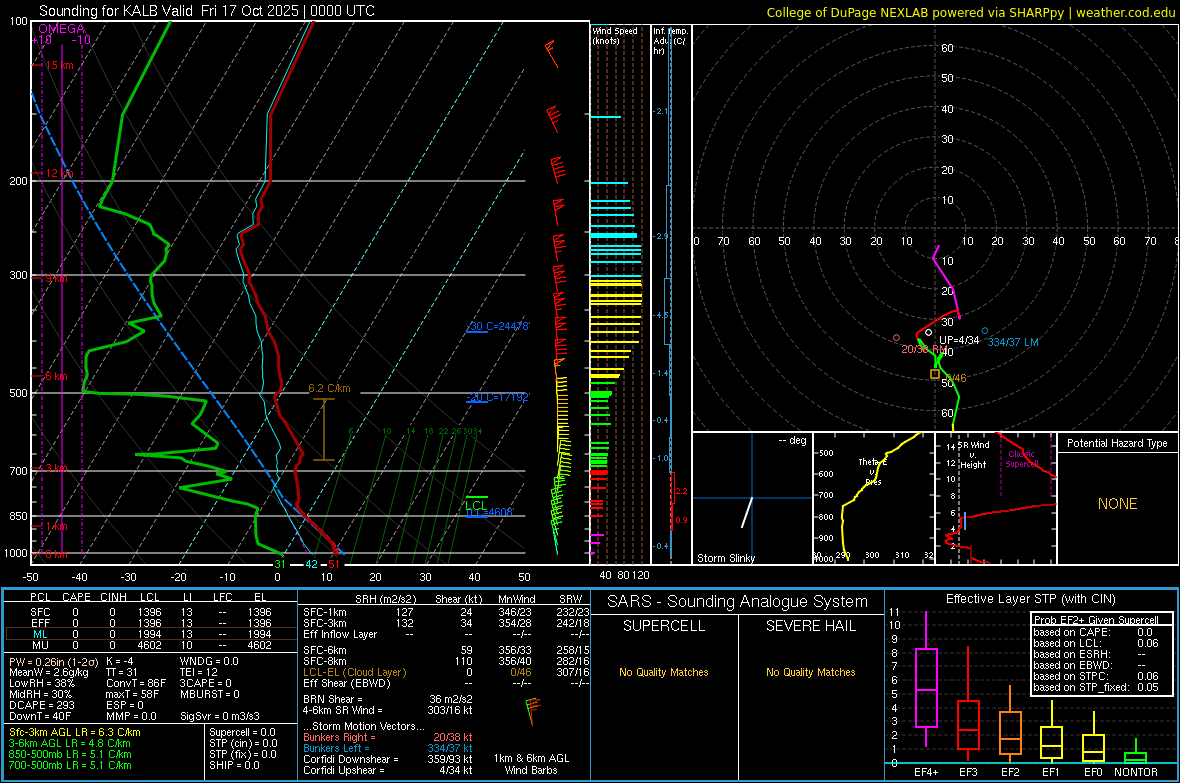The height and width of the screenshot is (783, 1180).
Task: Click the '334/37 LM' hodograph label
Action: coord(1013,343)
